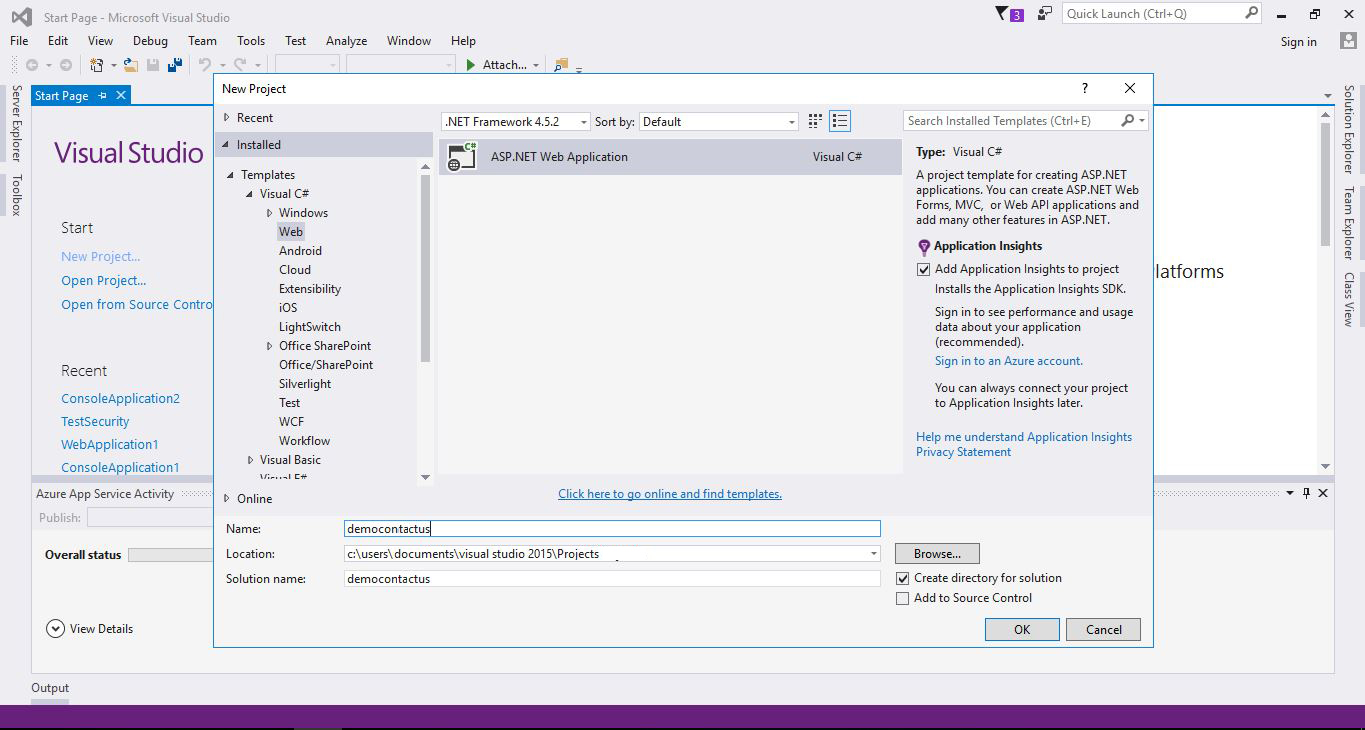Click the send feedback icon

[x=1044, y=13]
